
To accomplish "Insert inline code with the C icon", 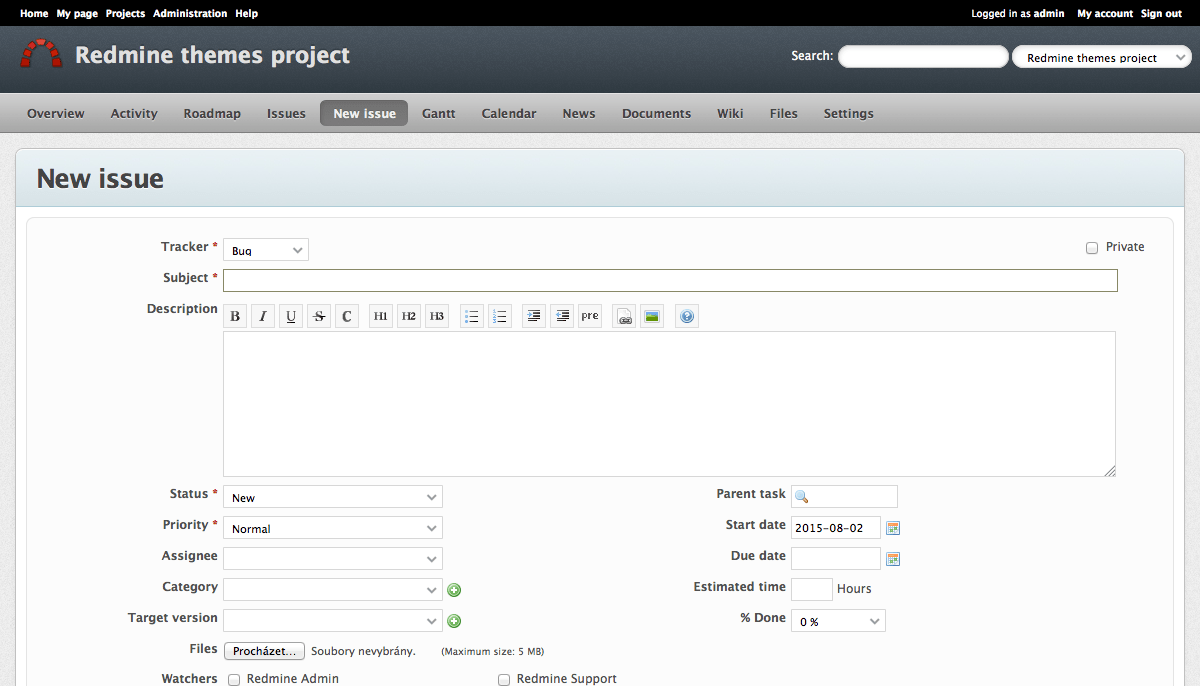I will click(347, 317).
